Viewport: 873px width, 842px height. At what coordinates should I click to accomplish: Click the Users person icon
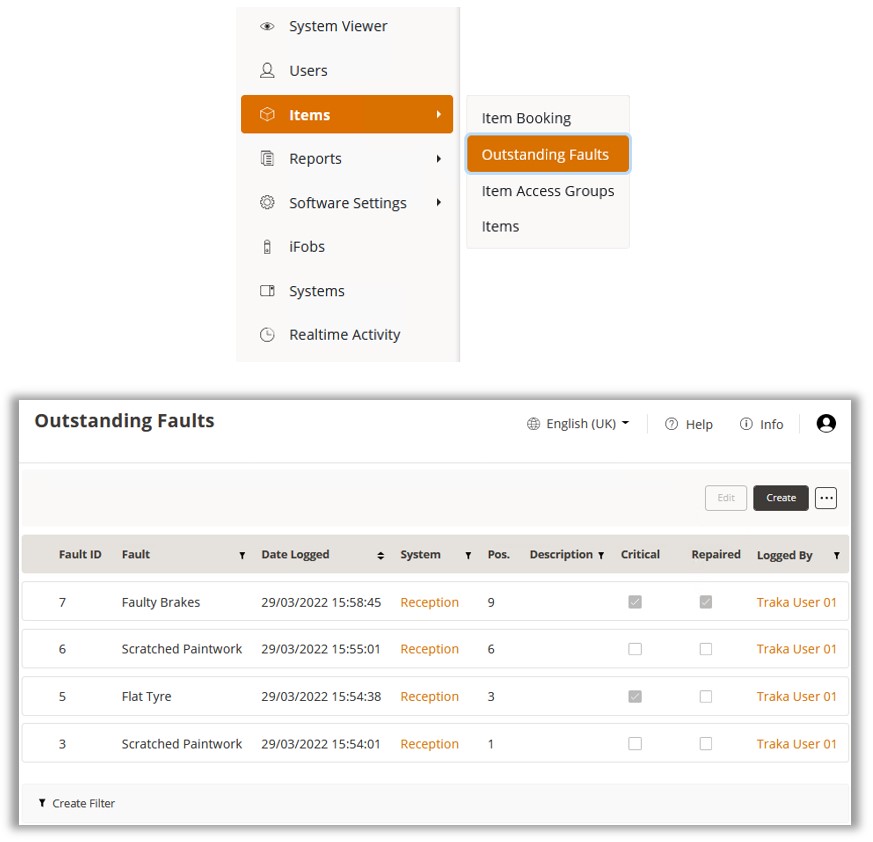[x=267, y=71]
